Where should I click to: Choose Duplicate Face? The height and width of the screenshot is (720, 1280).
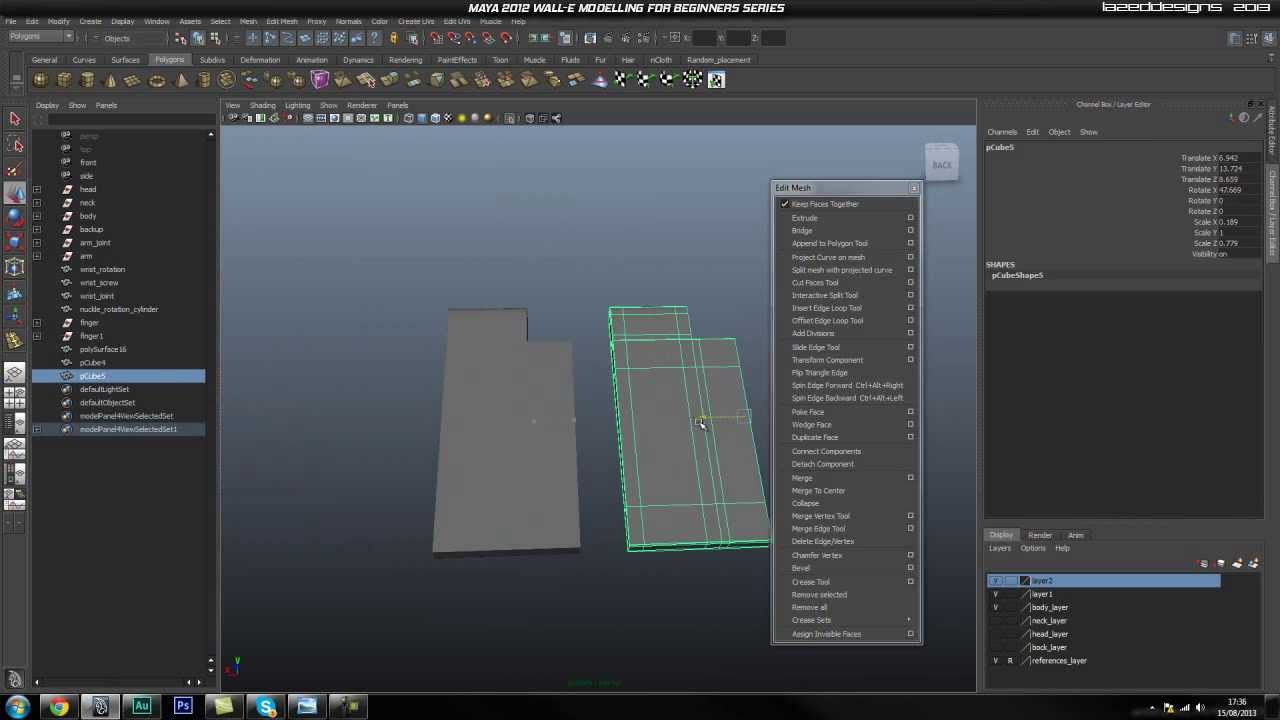tap(815, 437)
